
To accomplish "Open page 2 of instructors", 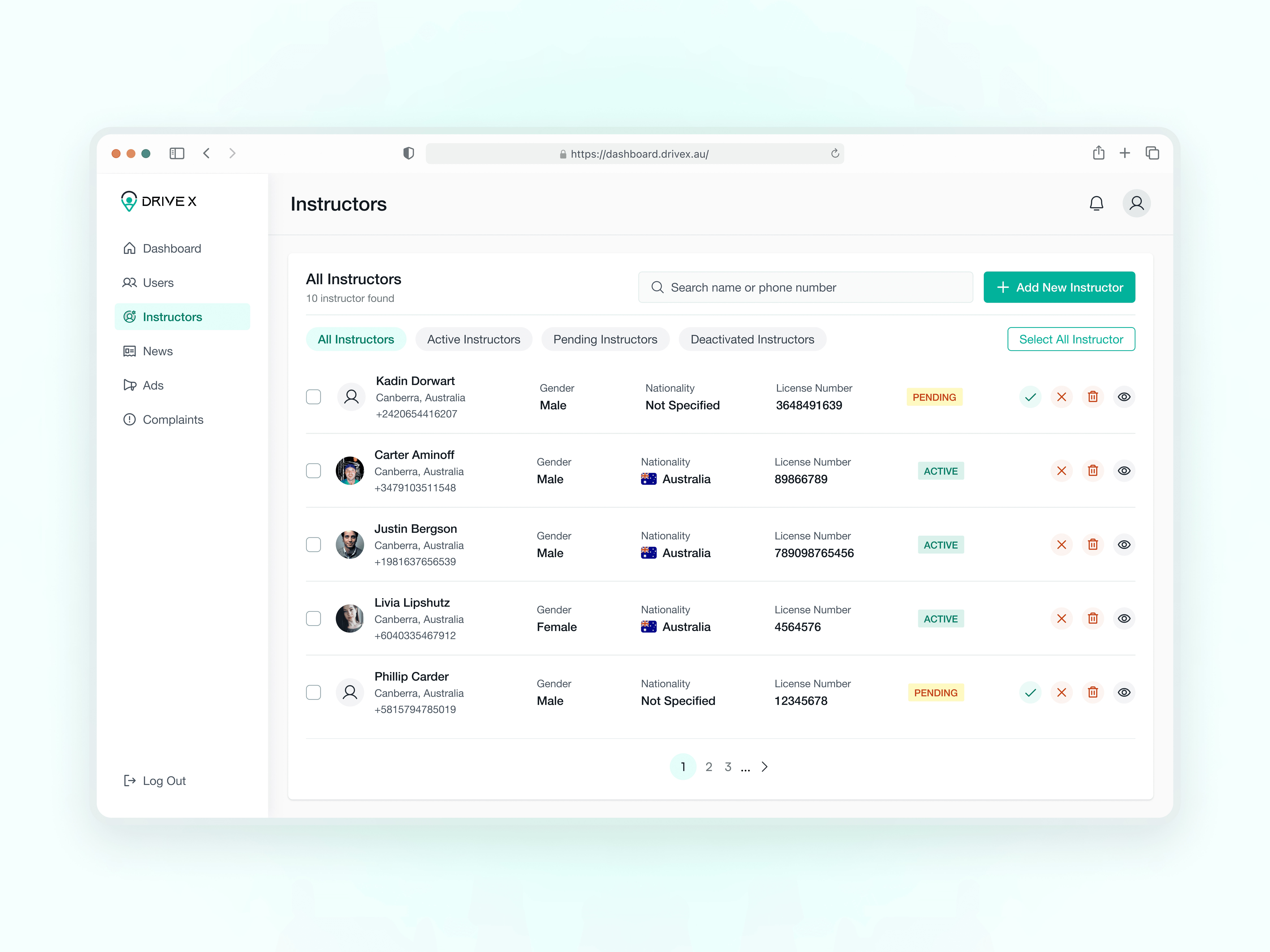I will (708, 767).
